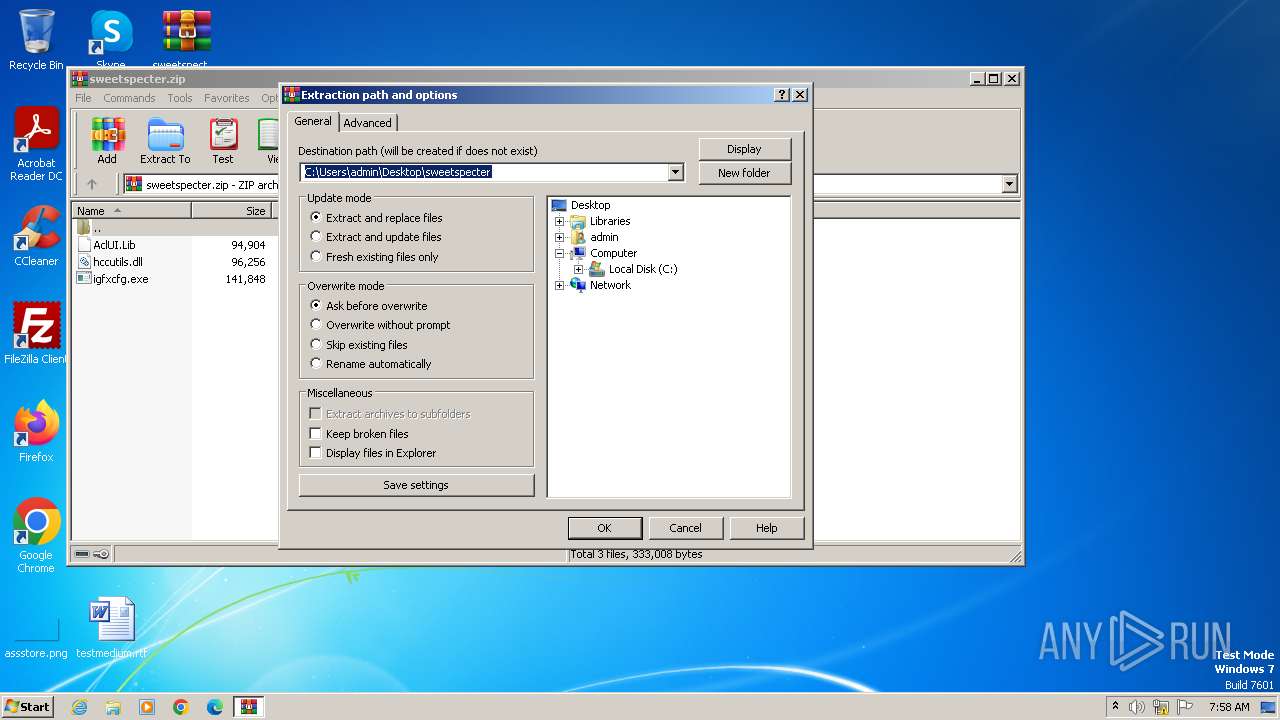Click Internet Explorer taskbar icon
The height and width of the screenshot is (720, 1280).
pyautogui.click(x=79, y=707)
